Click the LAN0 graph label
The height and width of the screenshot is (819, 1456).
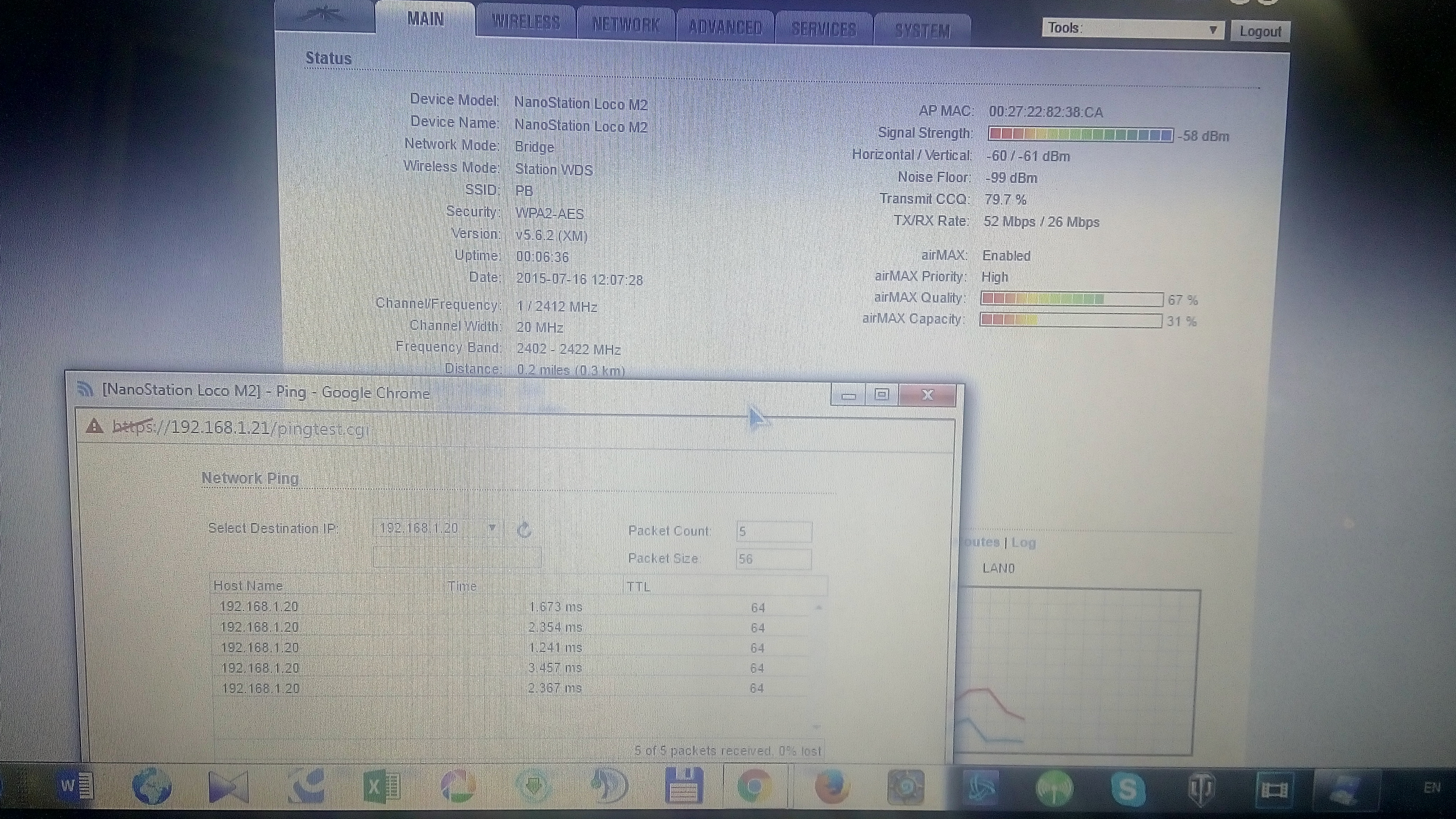(x=998, y=568)
